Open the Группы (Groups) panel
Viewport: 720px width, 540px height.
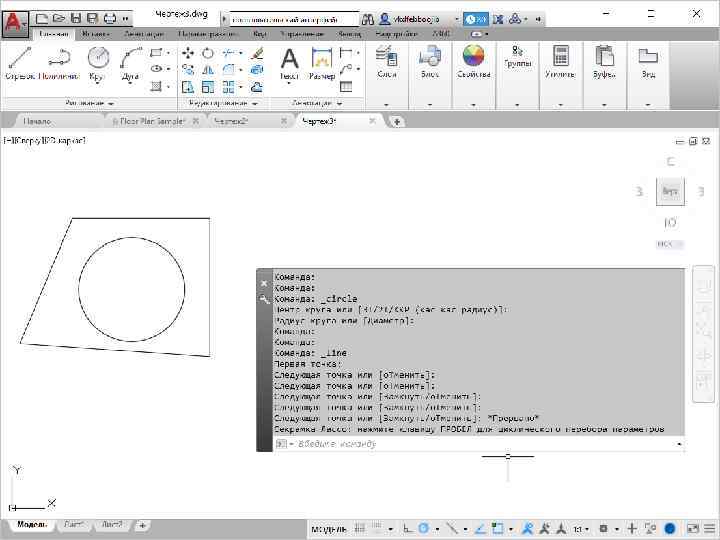tap(518, 57)
